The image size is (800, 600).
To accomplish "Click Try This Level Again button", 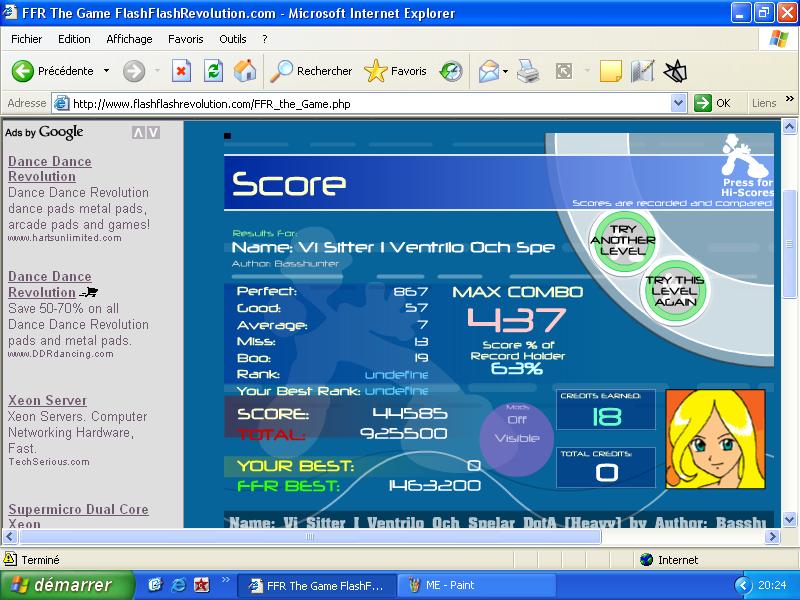I will [674, 291].
